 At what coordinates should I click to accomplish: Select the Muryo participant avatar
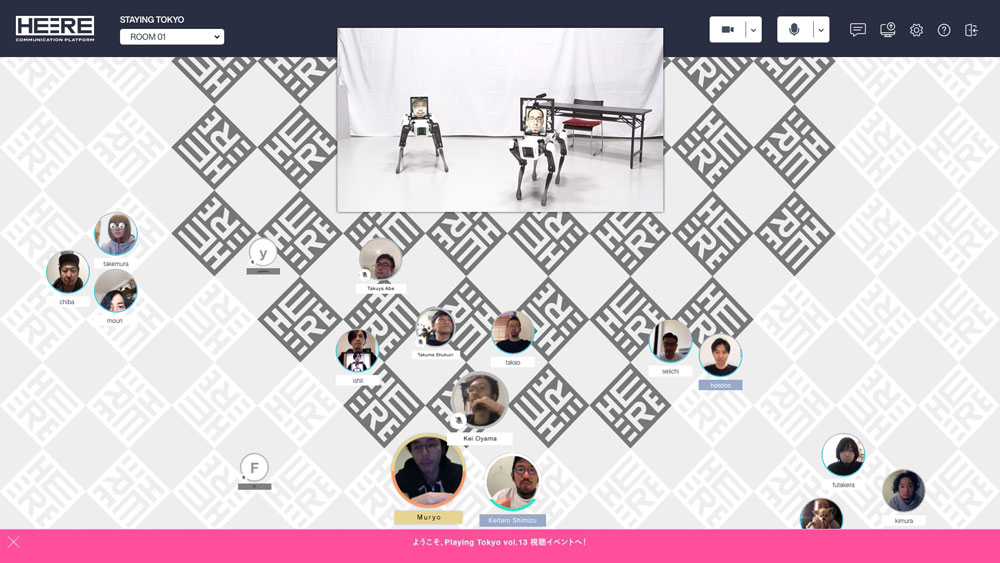(x=428, y=471)
